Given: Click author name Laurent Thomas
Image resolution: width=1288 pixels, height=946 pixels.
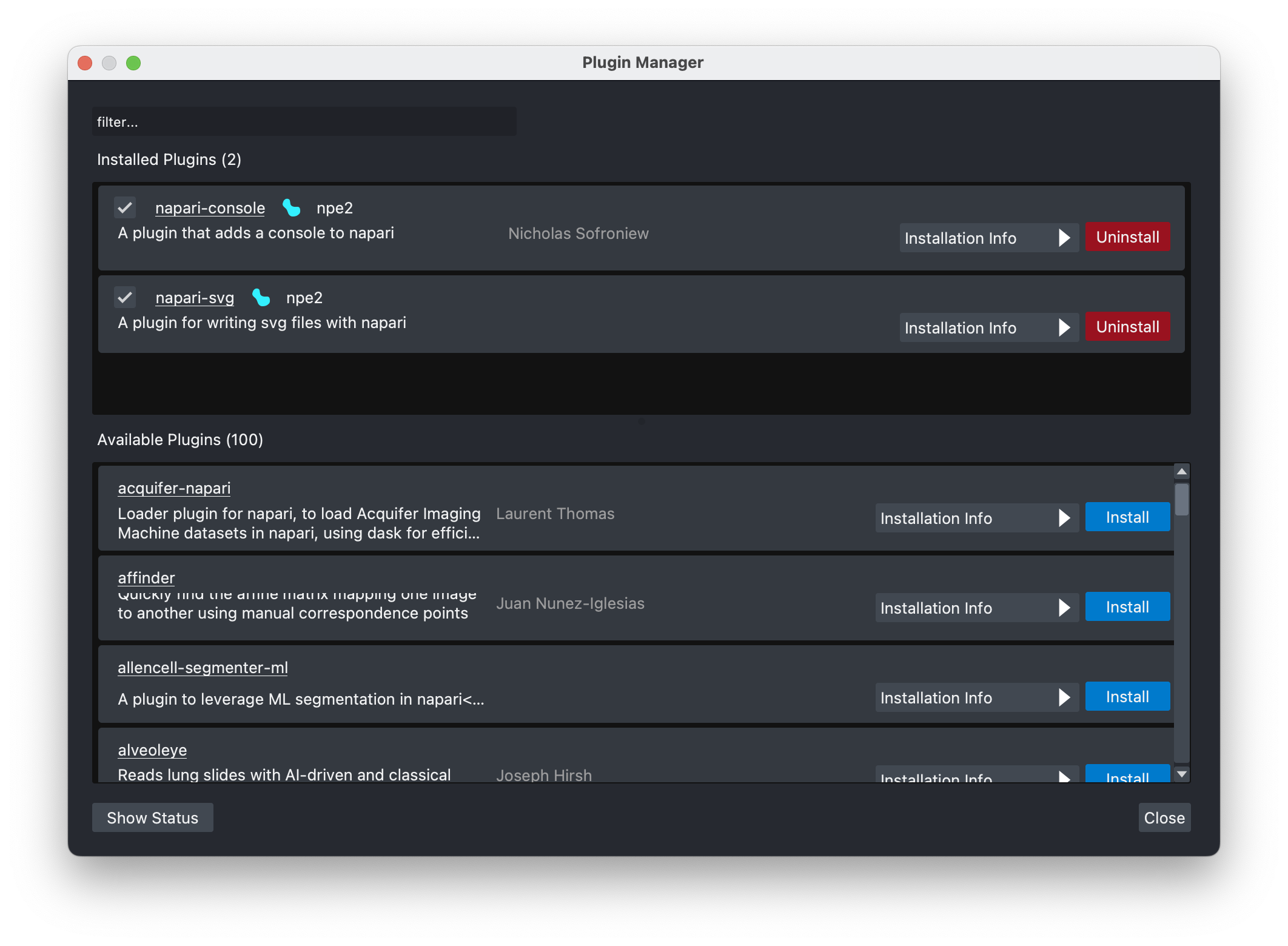Looking at the screenshot, I should (555, 514).
